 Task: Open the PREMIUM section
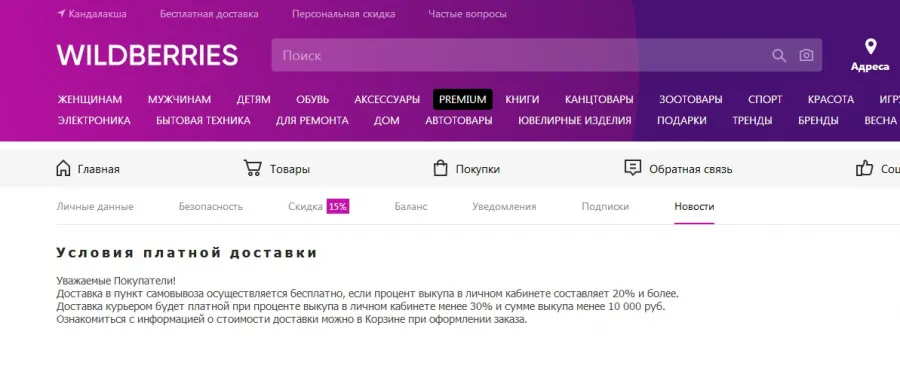[x=463, y=99]
